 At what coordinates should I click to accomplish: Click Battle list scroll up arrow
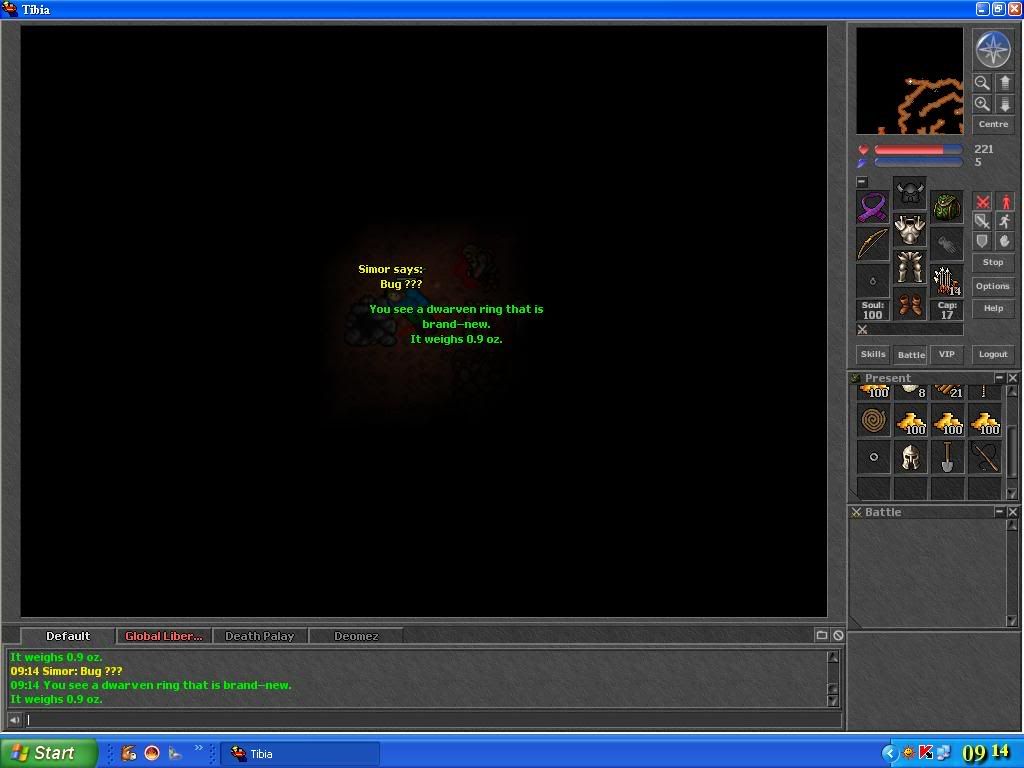pos(1012,526)
